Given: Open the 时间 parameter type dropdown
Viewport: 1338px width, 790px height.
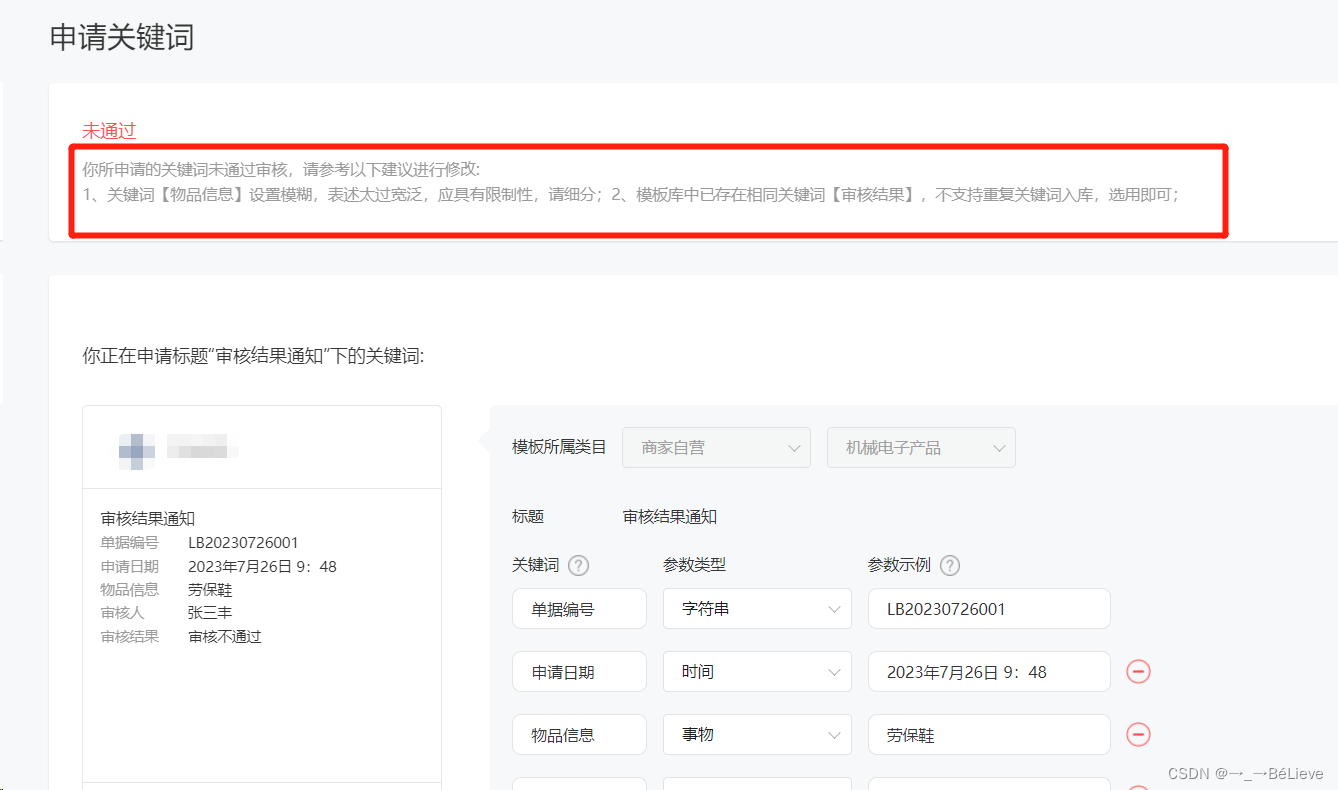Looking at the screenshot, I should (757, 671).
